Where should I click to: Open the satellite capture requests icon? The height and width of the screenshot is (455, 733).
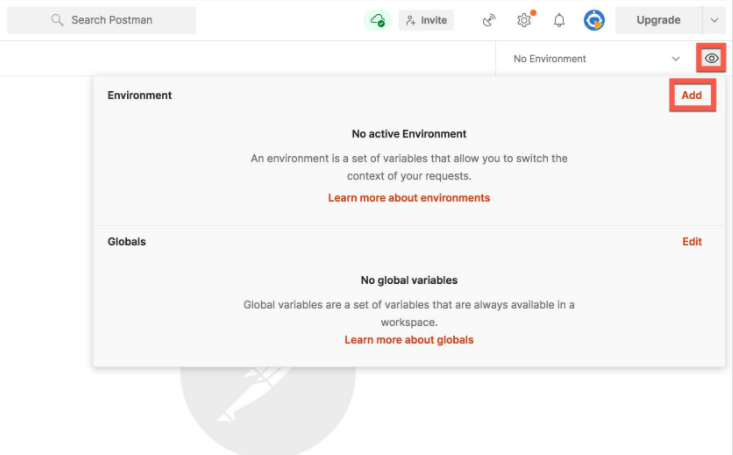click(489, 20)
